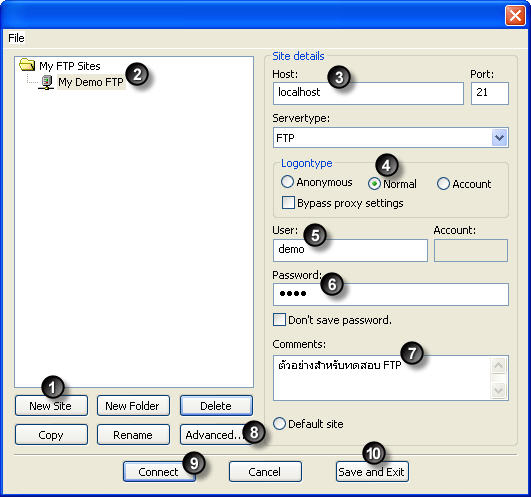Click the Port number field
This screenshot has width=531, height=497.
click(x=490, y=93)
